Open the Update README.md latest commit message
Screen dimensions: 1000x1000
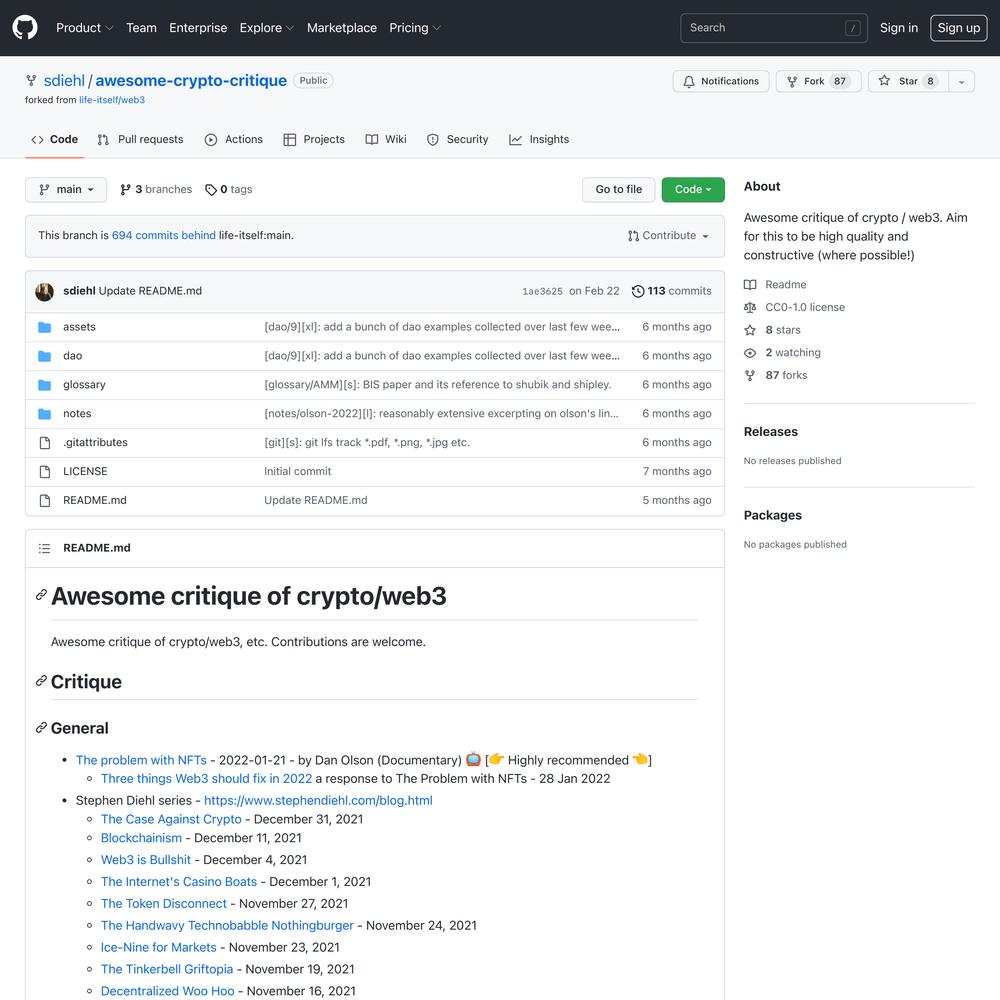click(150, 291)
